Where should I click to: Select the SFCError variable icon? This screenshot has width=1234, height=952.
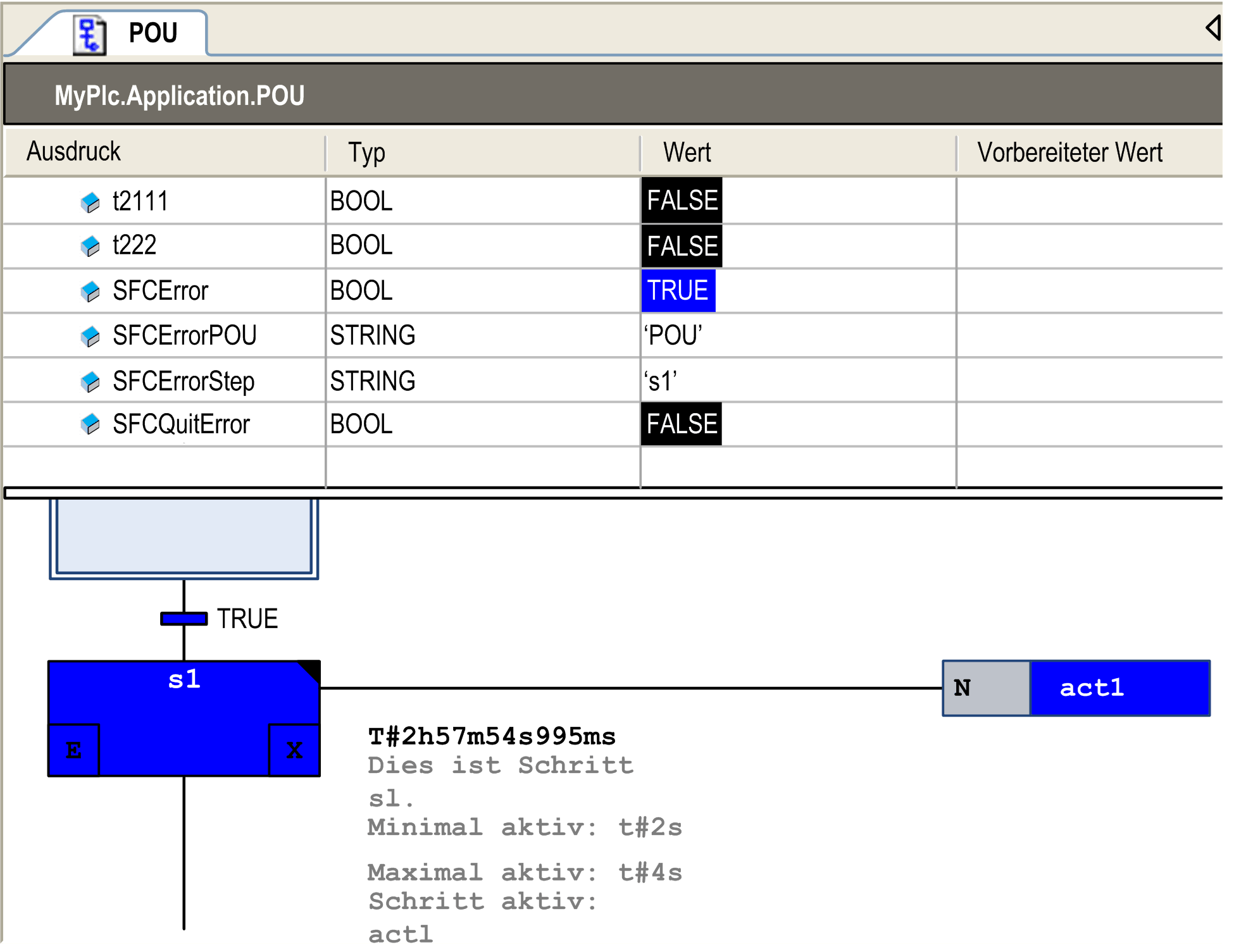90,292
